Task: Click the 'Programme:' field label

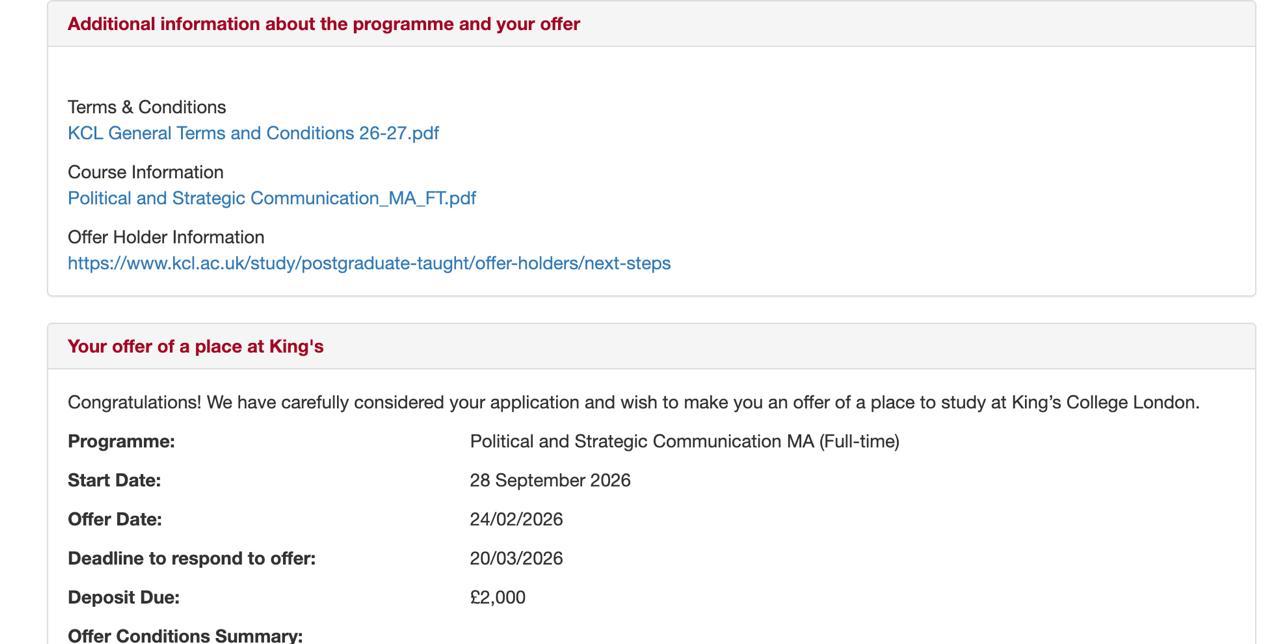Action: [x=121, y=441]
